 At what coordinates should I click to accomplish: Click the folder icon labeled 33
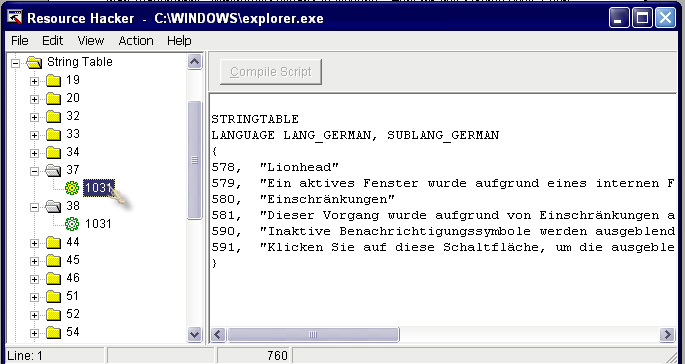coord(53,135)
